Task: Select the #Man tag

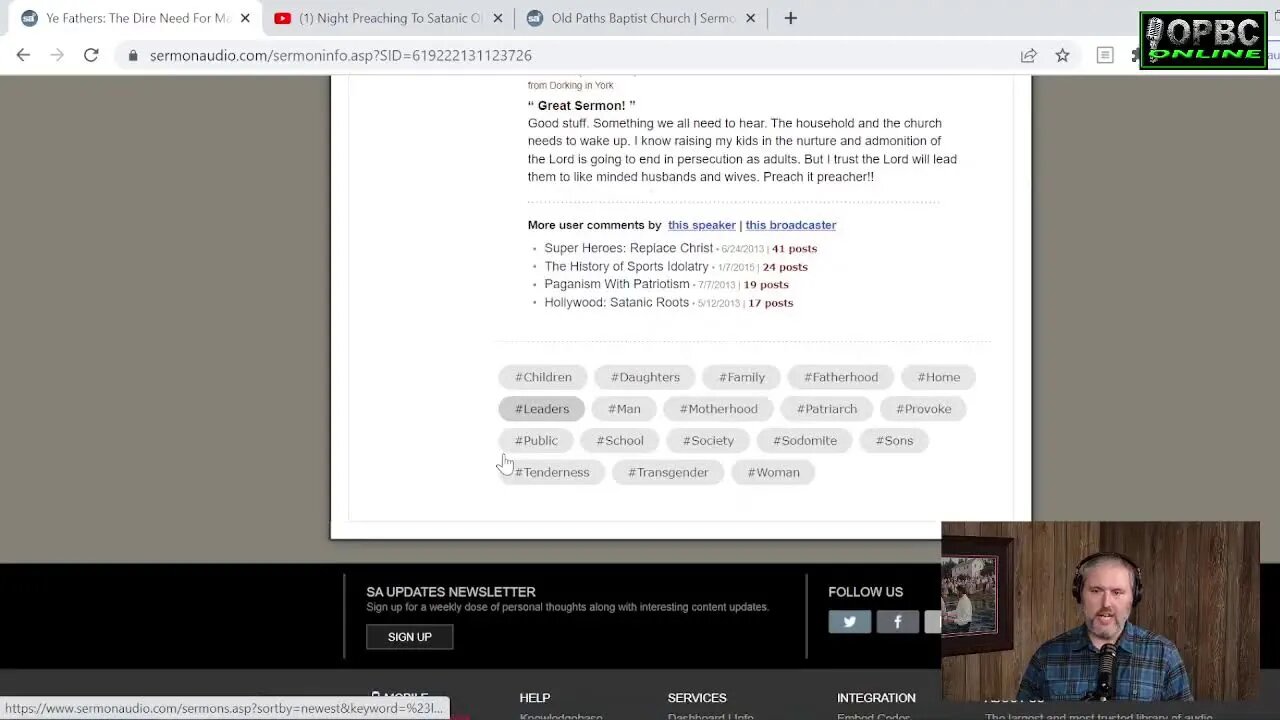Action: pyautogui.click(x=624, y=409)
